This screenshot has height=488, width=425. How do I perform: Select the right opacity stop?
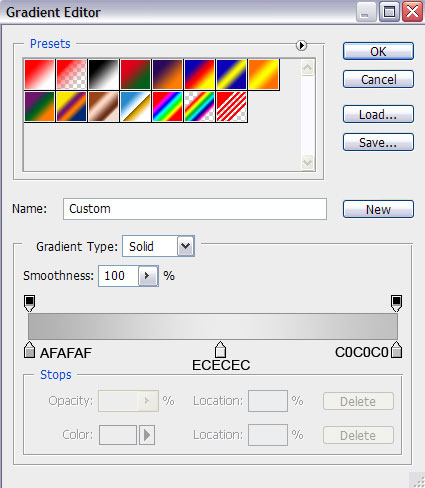tap(396, 303)
